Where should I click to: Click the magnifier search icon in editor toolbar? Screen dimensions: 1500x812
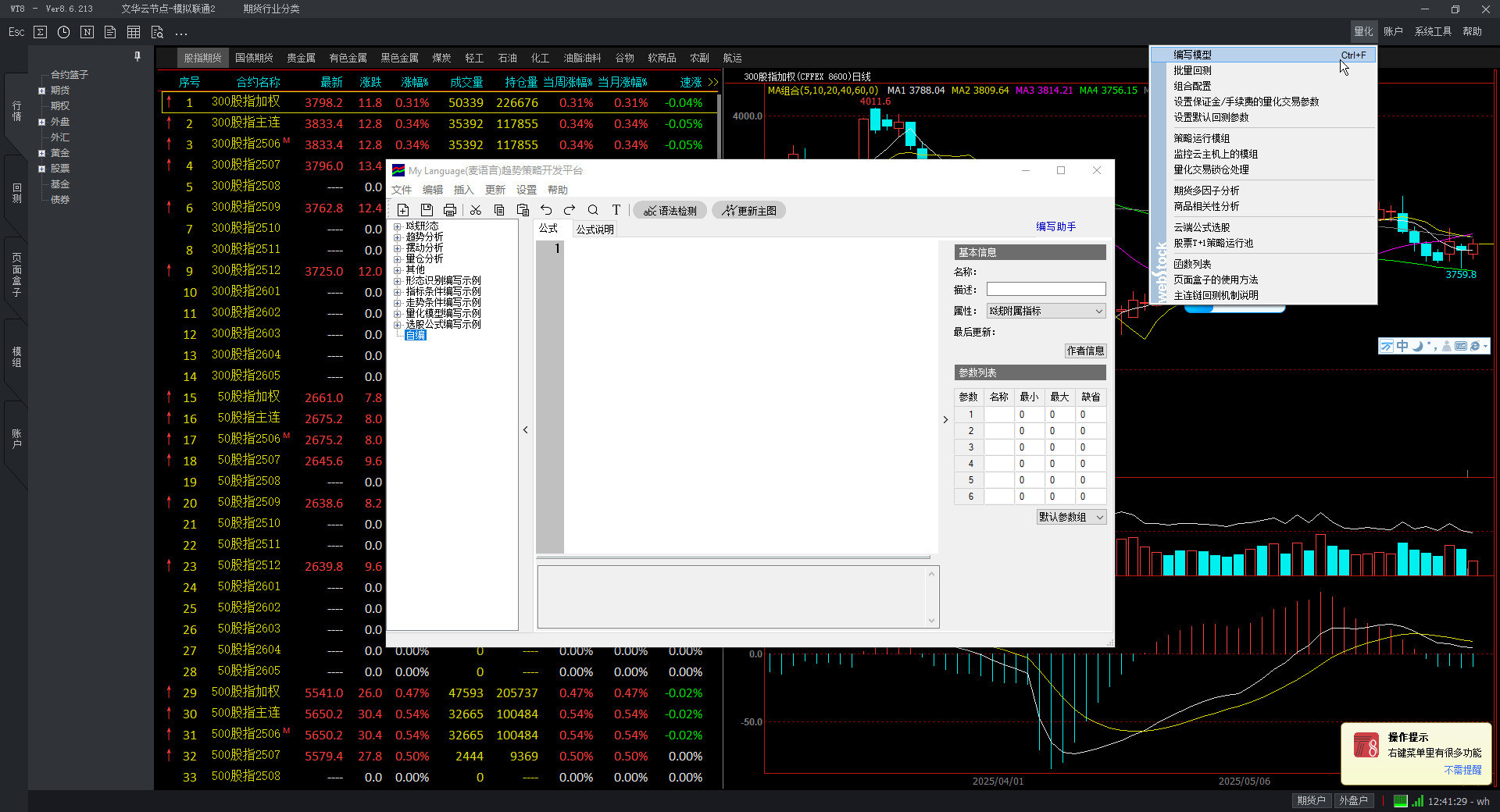[x=593, y=210]
